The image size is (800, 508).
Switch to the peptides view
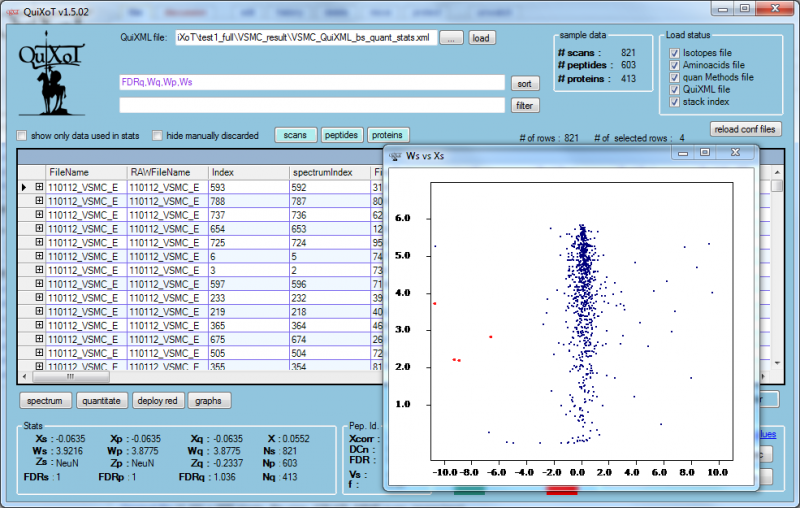(x=341, y=135)
